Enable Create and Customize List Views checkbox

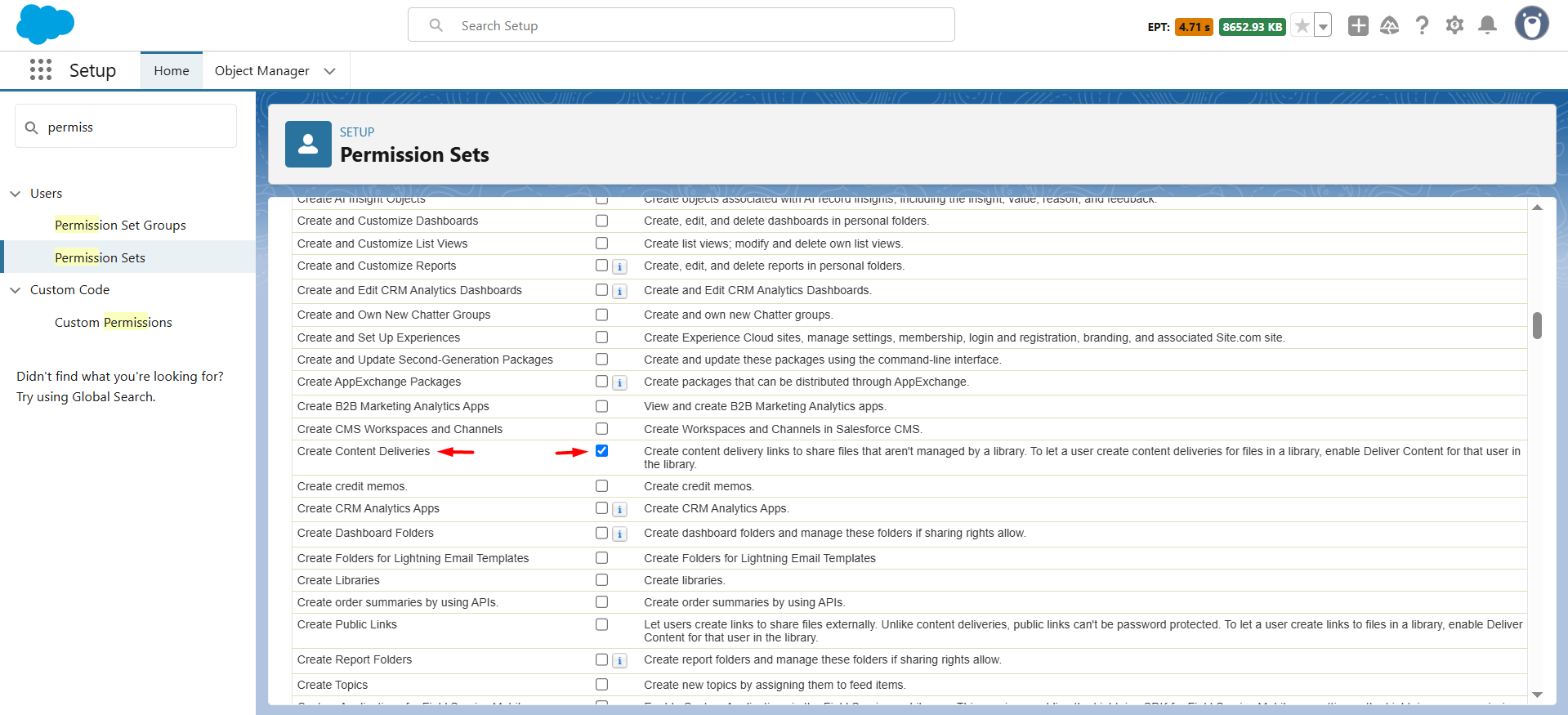602,243
